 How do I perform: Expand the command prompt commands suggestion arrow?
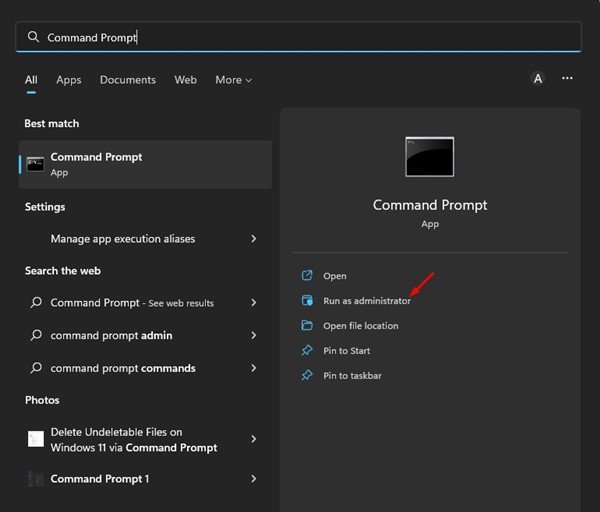(253, 368)
